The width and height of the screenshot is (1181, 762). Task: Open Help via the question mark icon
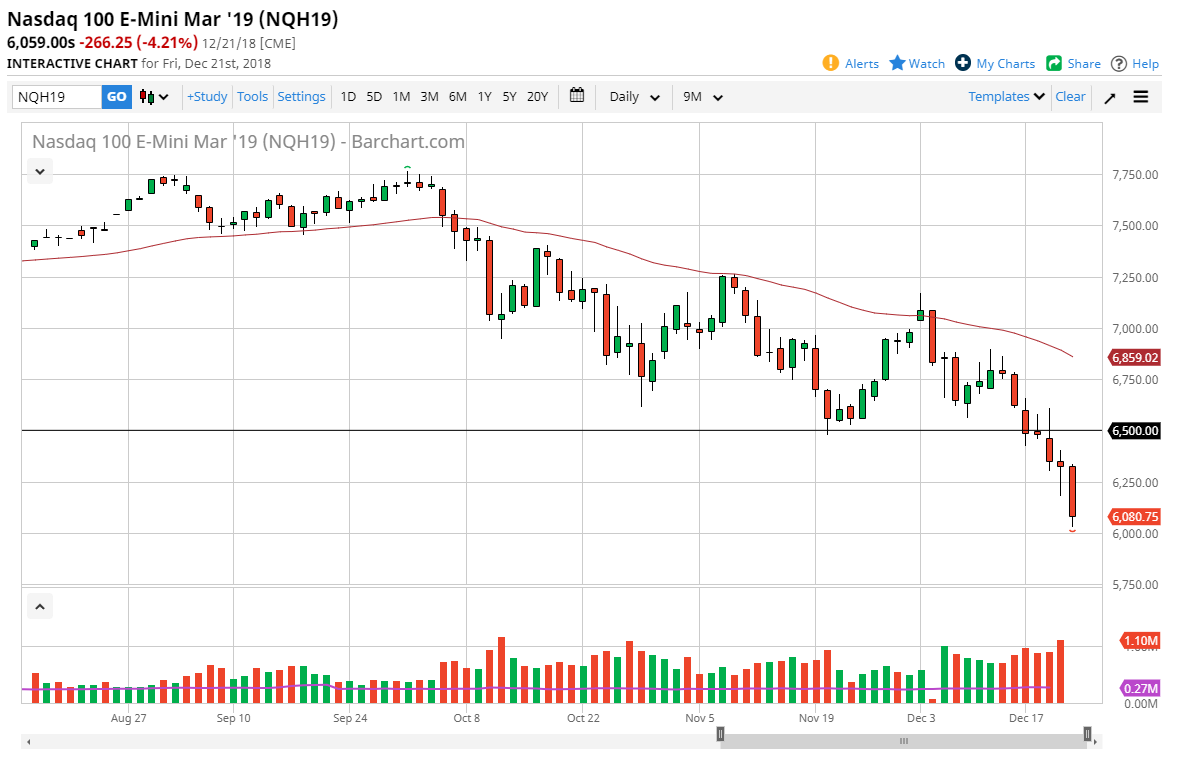pos(1118,63)
